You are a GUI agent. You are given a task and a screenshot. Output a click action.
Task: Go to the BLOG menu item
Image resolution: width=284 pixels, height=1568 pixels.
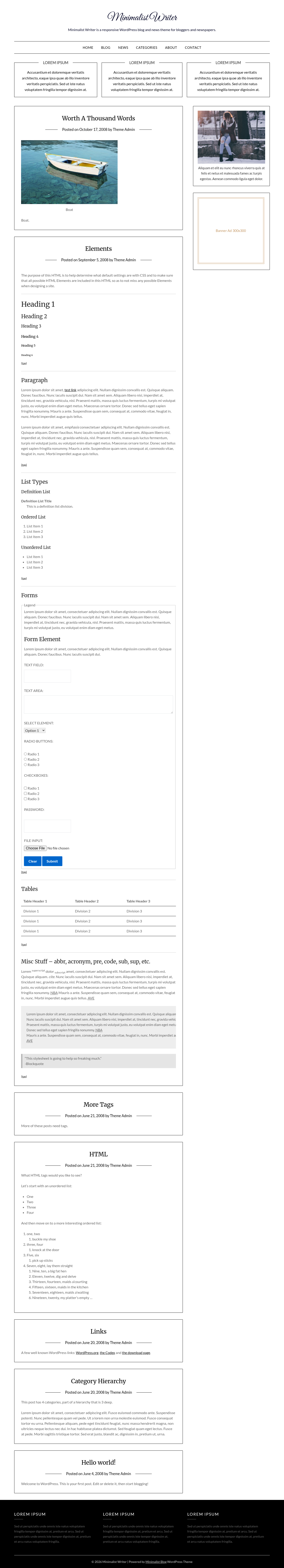pyautogui.click(x=105, y=47)
